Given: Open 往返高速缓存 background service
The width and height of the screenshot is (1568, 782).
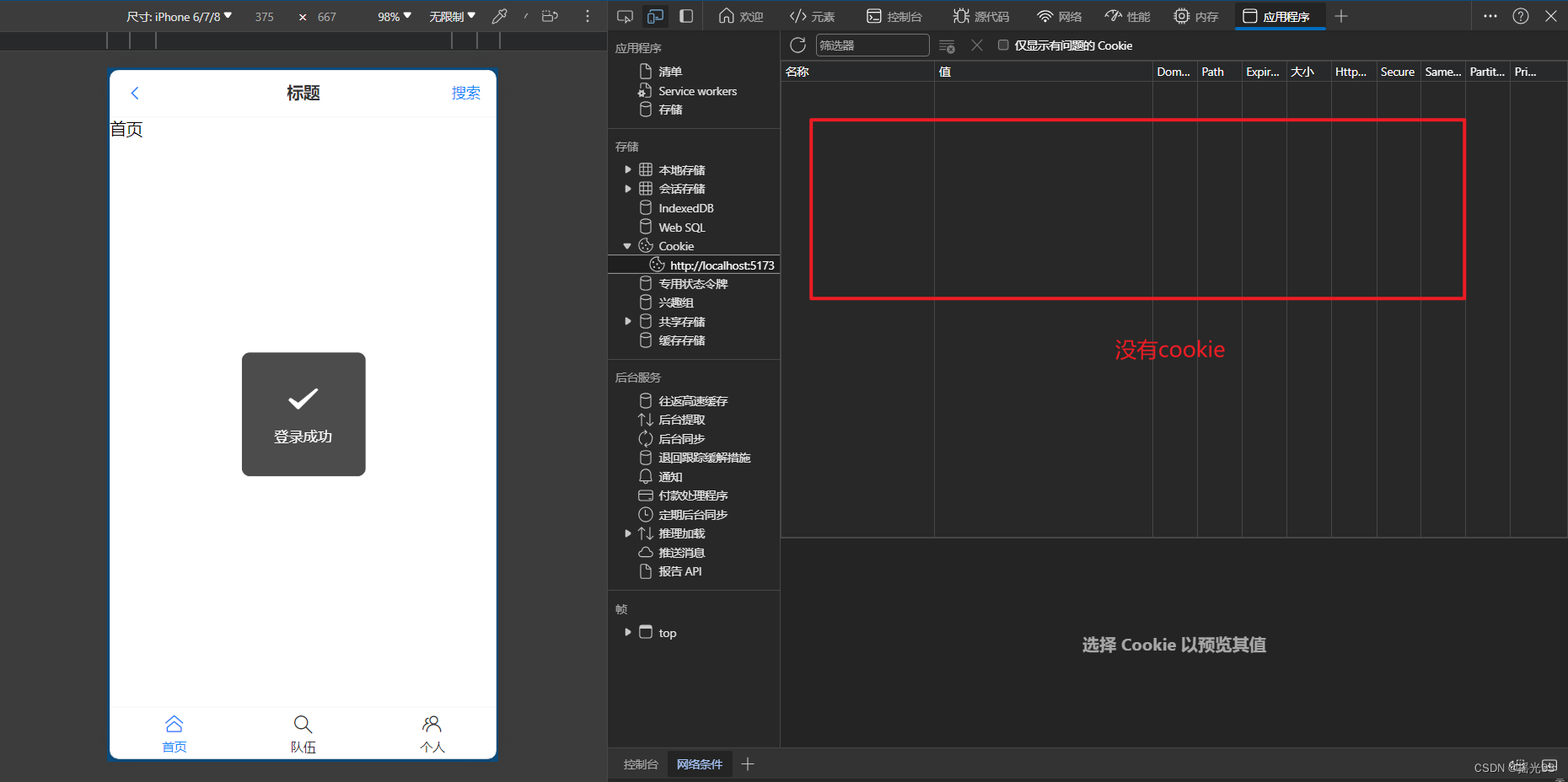Looking at the screenshot, I should 693,401.
